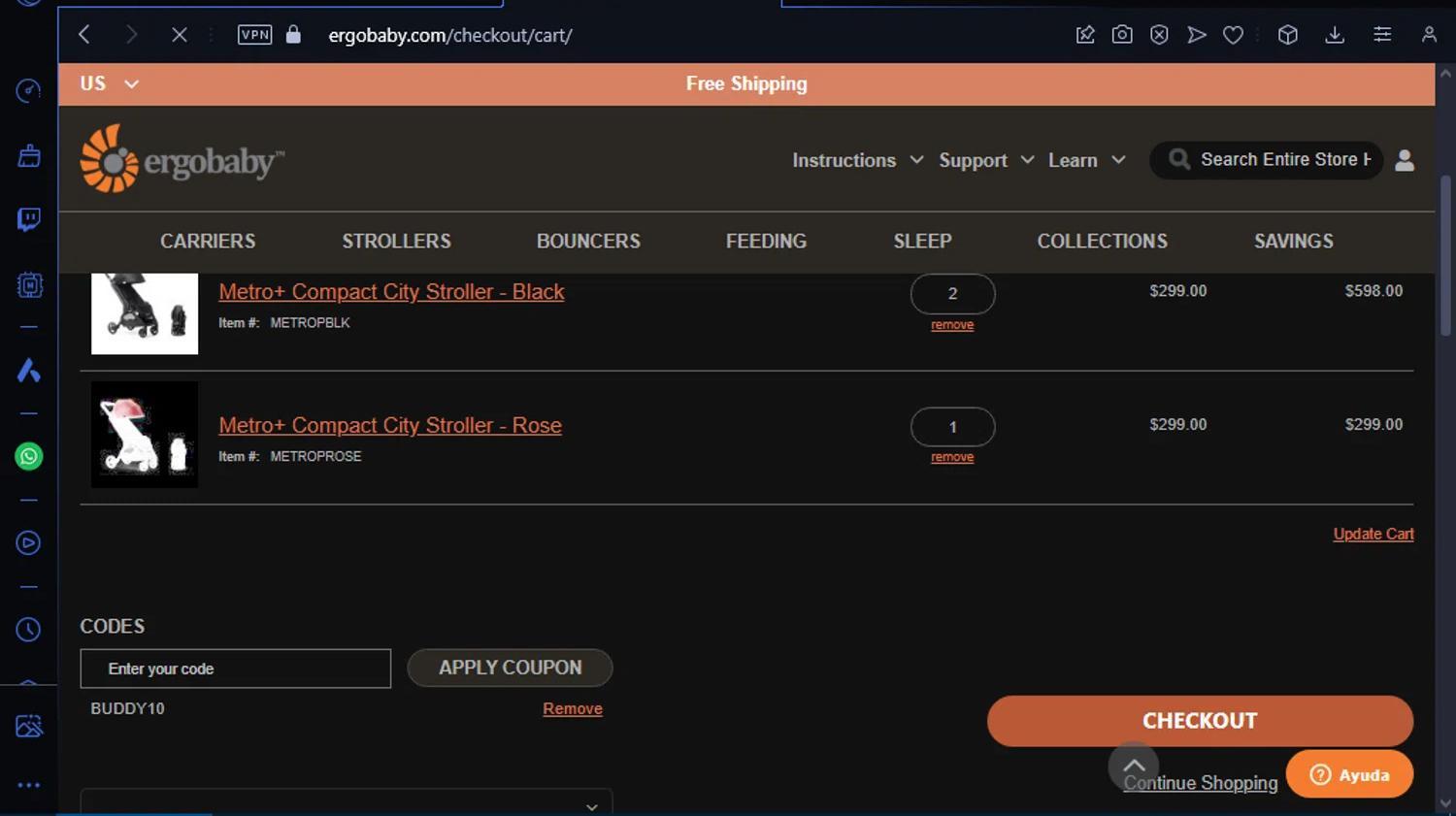Viewport: 1456px width, 816px height.
Task: Click the Update Cart link
Action: tap(1373, 534)
